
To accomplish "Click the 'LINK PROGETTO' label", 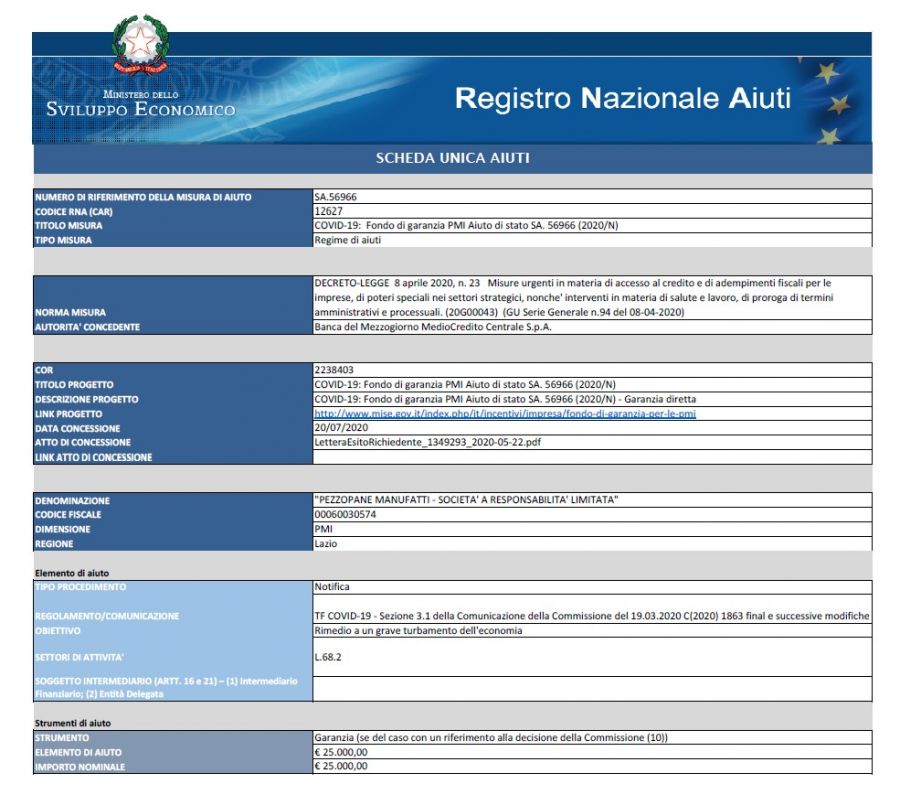I will point(68,414).
